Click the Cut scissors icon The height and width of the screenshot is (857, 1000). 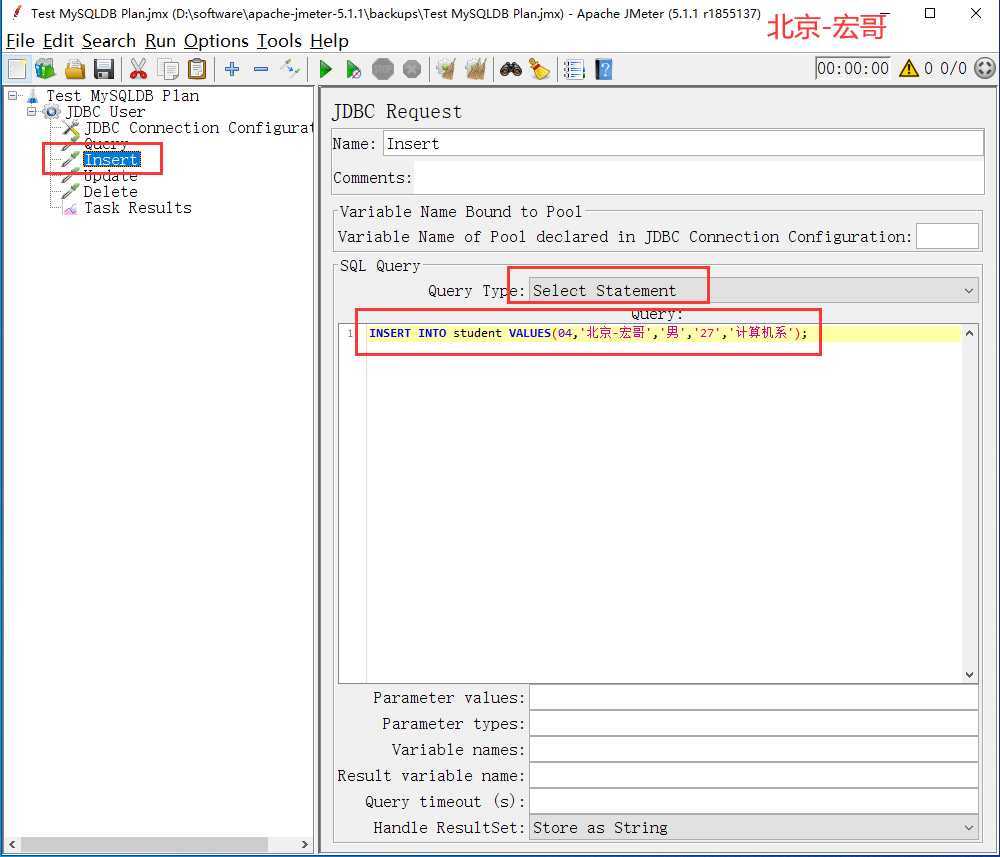click(138, 69)
